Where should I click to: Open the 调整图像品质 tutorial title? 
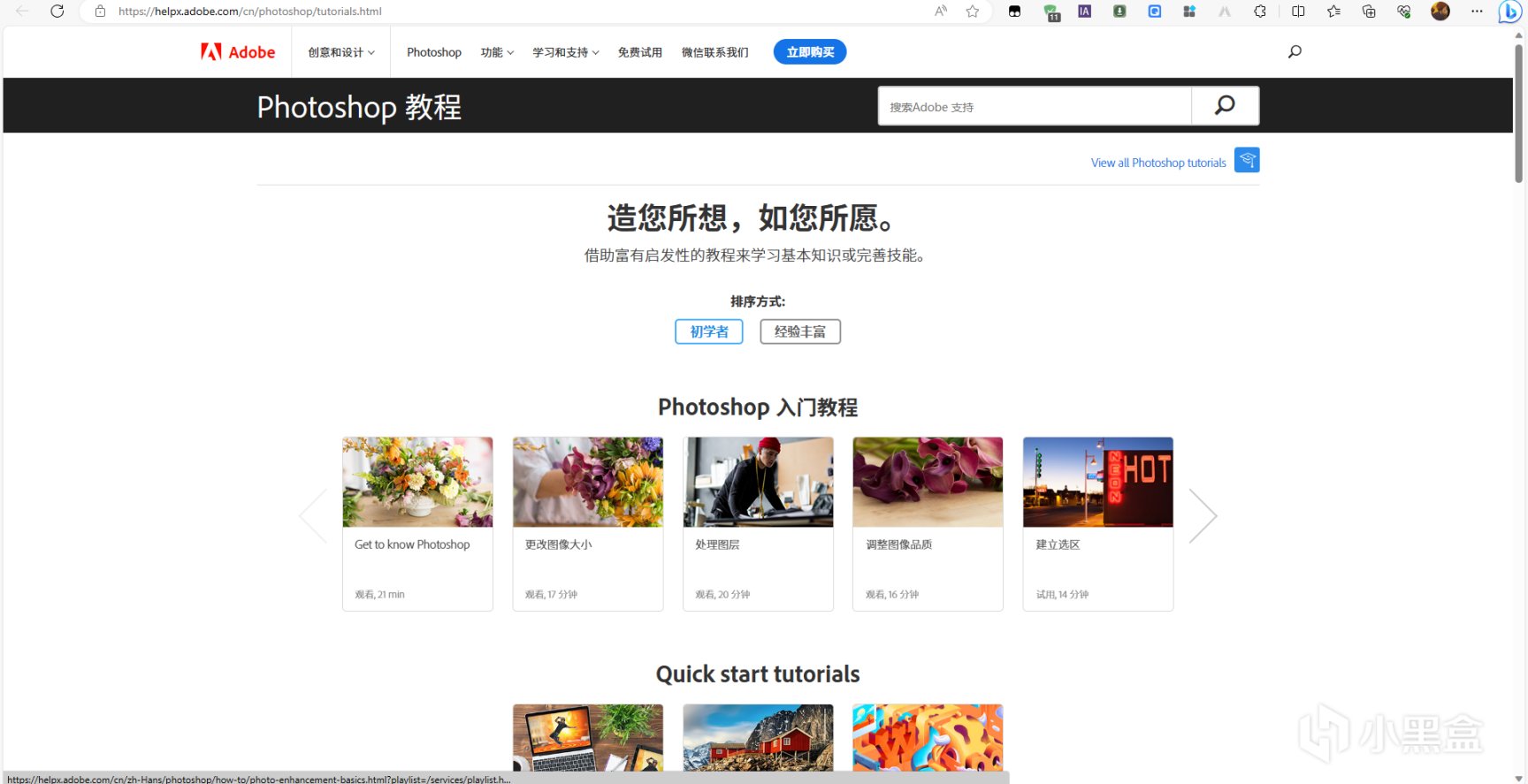point(898,544)
